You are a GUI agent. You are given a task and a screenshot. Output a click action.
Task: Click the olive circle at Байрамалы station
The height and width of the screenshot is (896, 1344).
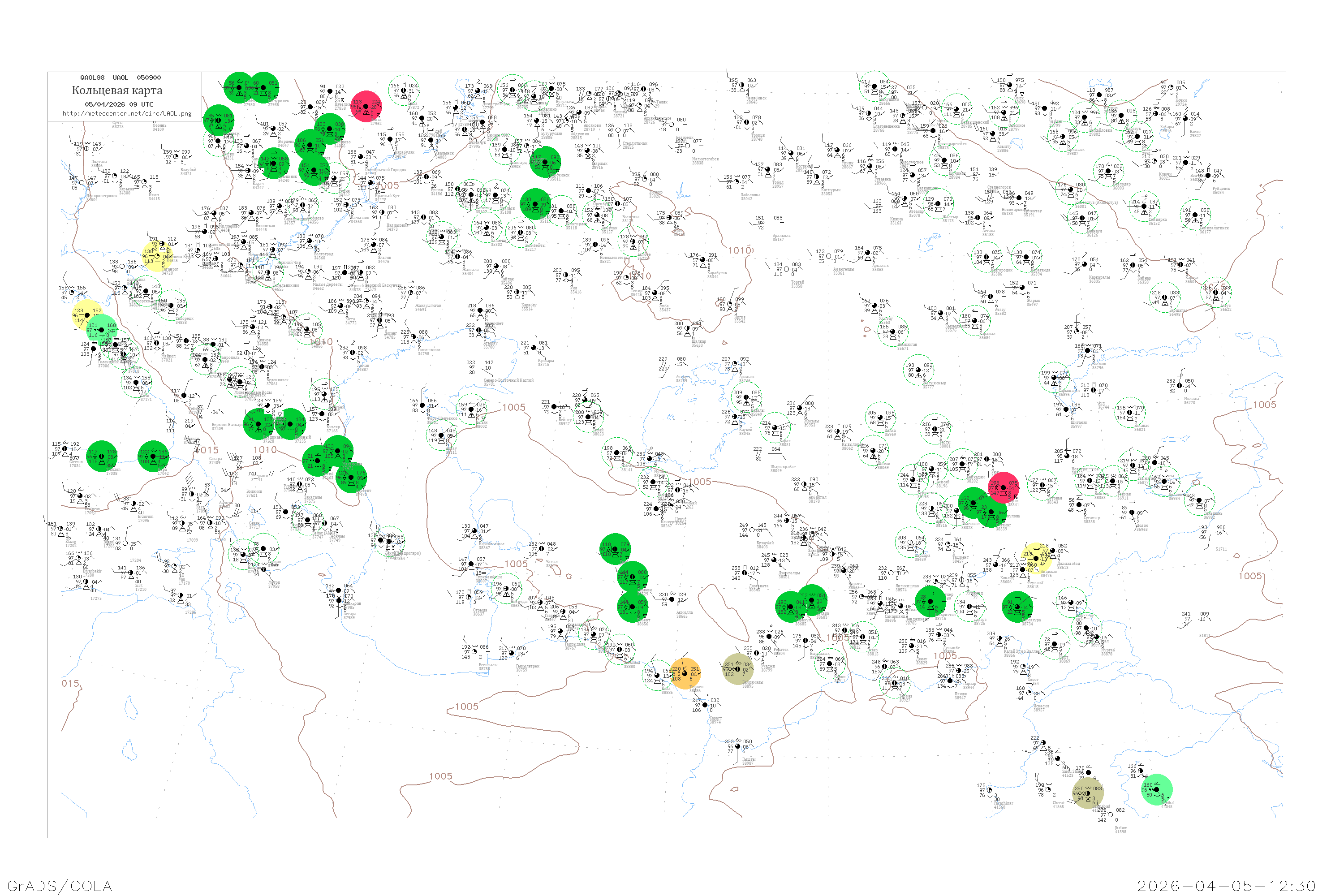point(737,668)
